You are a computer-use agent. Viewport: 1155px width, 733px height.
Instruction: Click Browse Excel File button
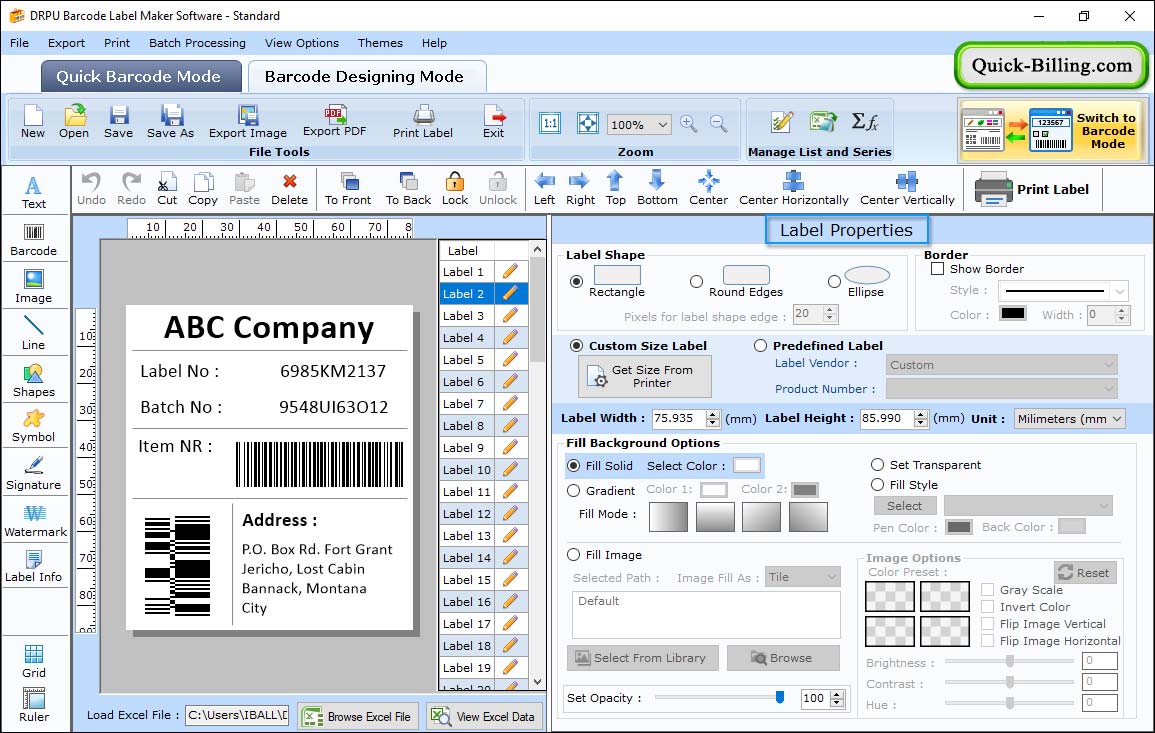pyautogui.click(x=359, y=716)
